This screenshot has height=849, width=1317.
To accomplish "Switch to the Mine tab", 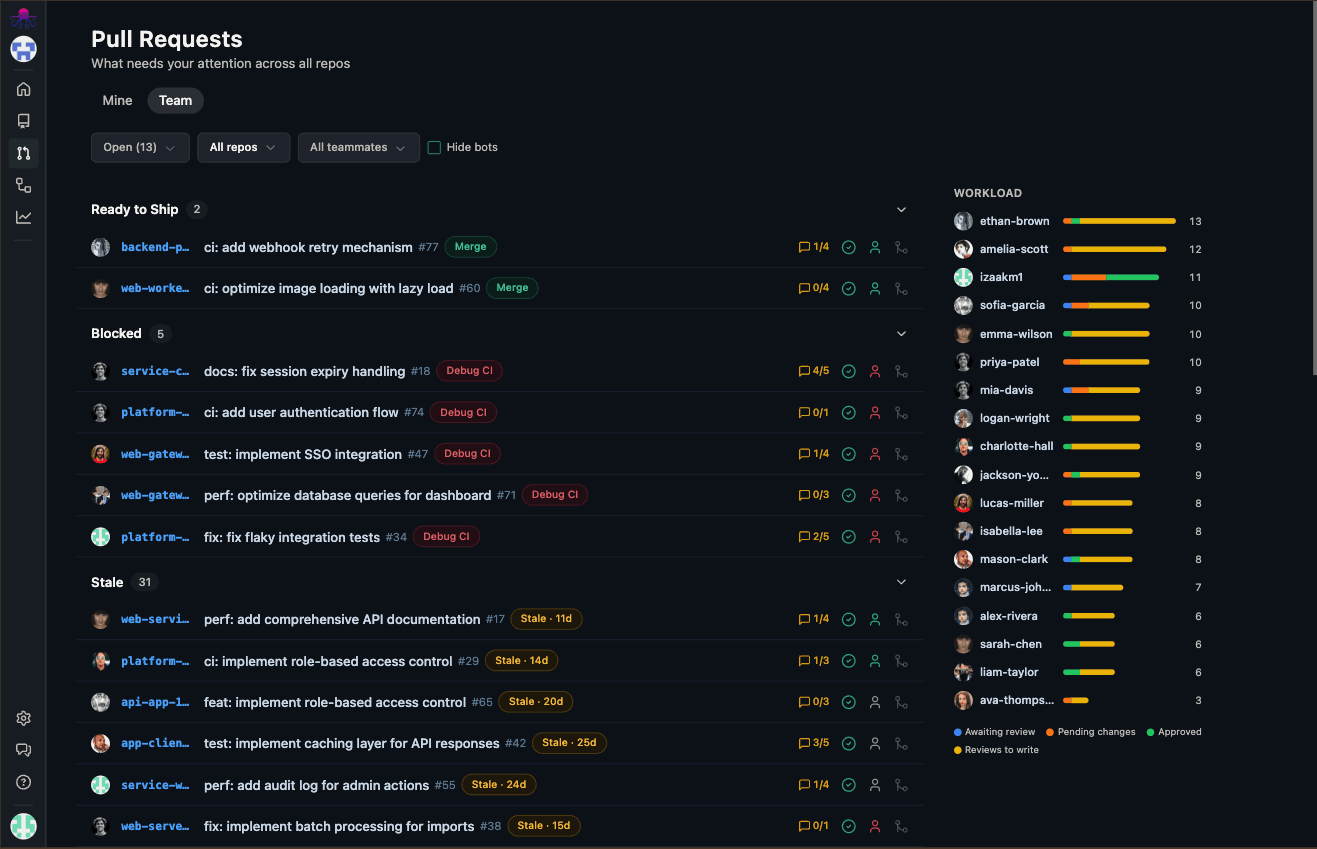I will tap(117, 100).
